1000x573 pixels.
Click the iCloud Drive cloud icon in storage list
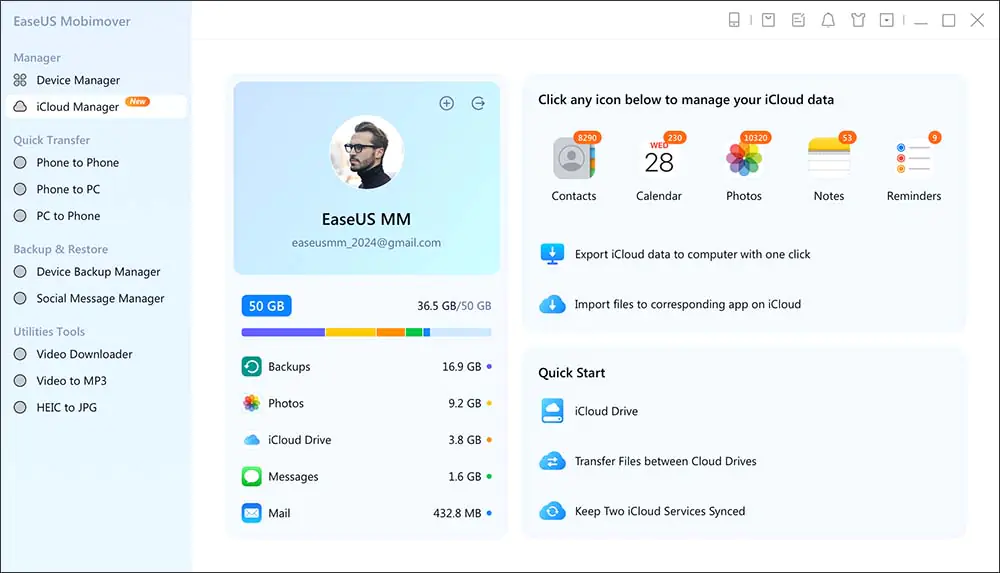[x=252, y=440]
